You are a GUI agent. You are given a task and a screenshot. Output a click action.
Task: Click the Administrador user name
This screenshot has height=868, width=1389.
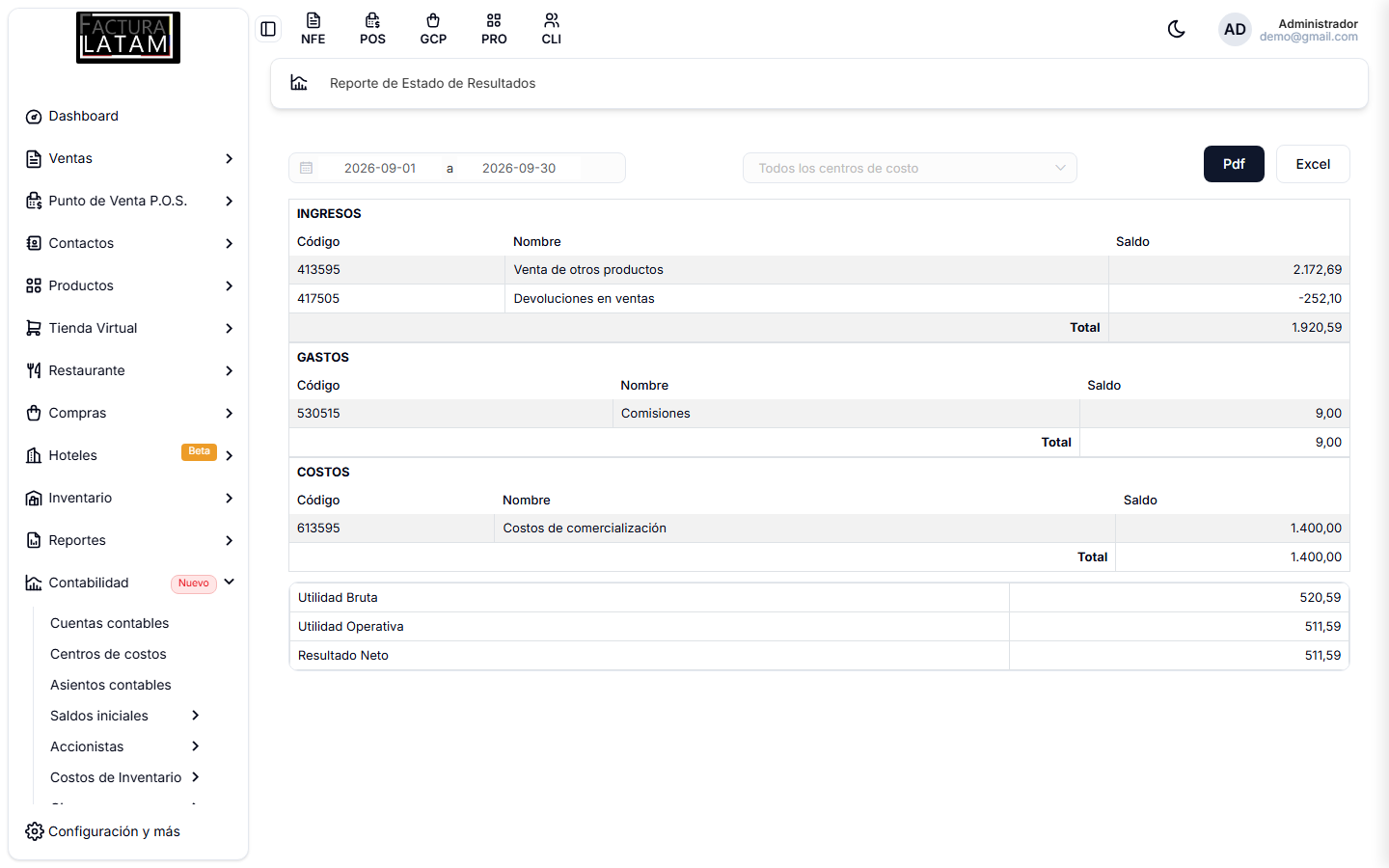pos(1318,24)
